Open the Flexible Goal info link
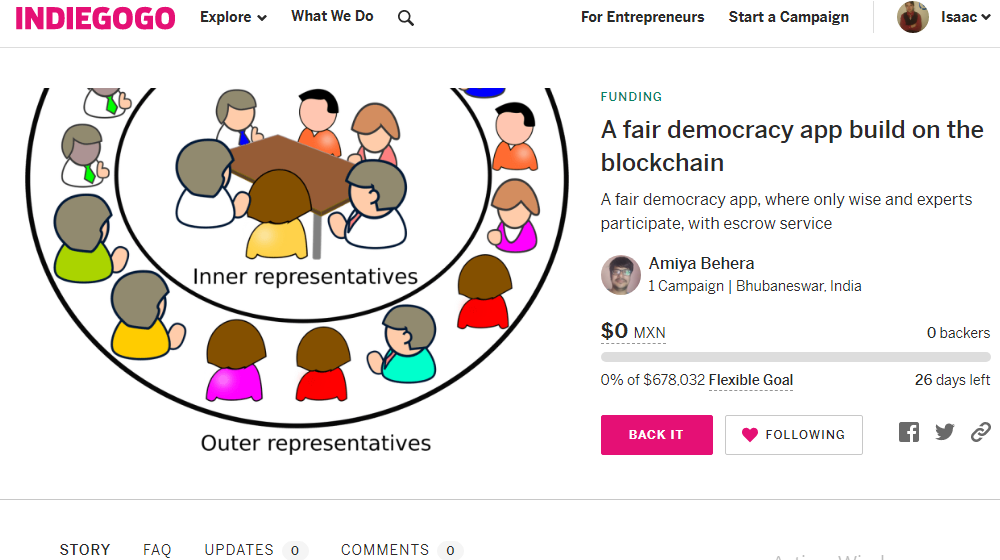 click(x=751, y=380)
